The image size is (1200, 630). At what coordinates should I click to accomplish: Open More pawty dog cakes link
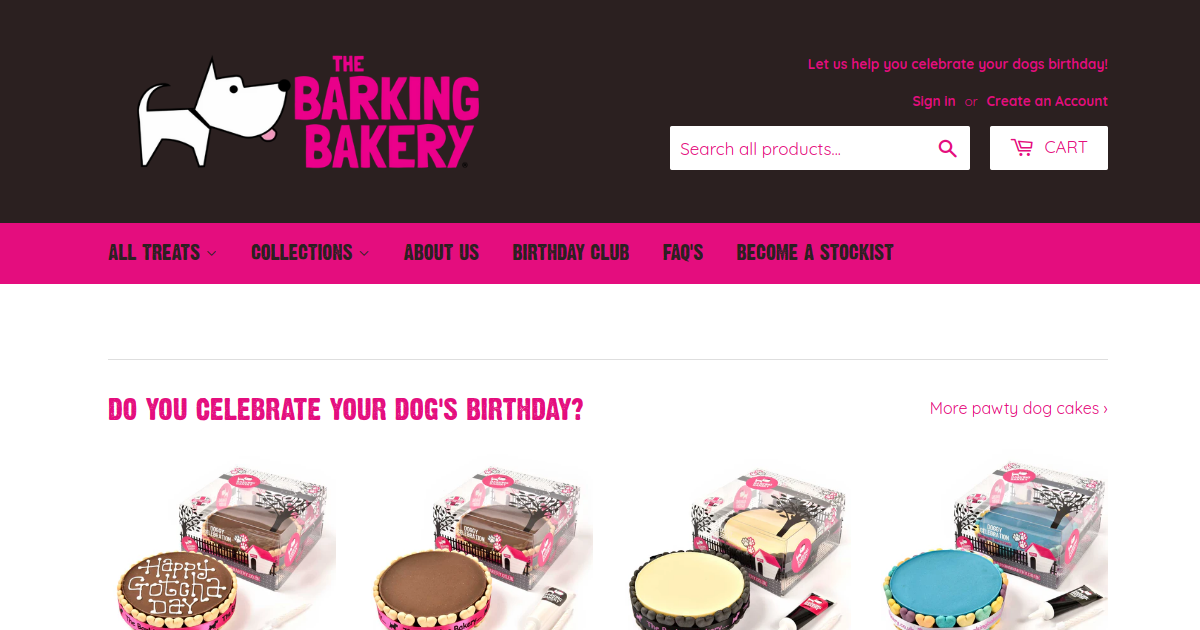[1019, 408]
